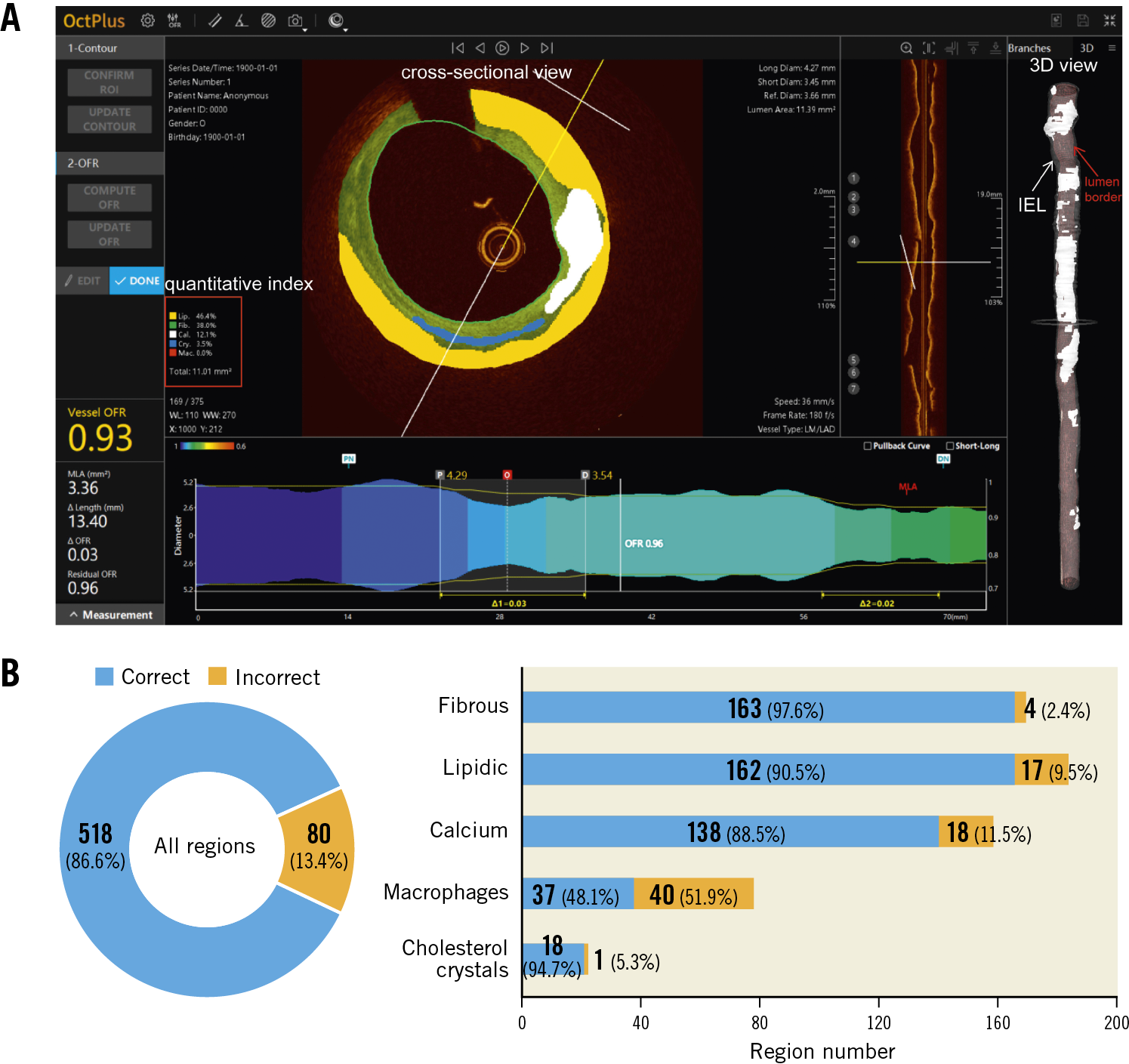Click the zoom-in magnifier above longitudinal view

[x=906, y=48]
